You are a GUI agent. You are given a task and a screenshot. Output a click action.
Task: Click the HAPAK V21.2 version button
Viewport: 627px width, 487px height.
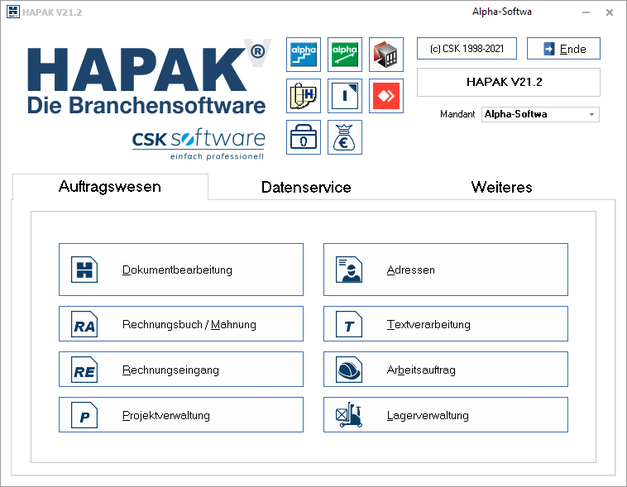click(x=509, y=82)
